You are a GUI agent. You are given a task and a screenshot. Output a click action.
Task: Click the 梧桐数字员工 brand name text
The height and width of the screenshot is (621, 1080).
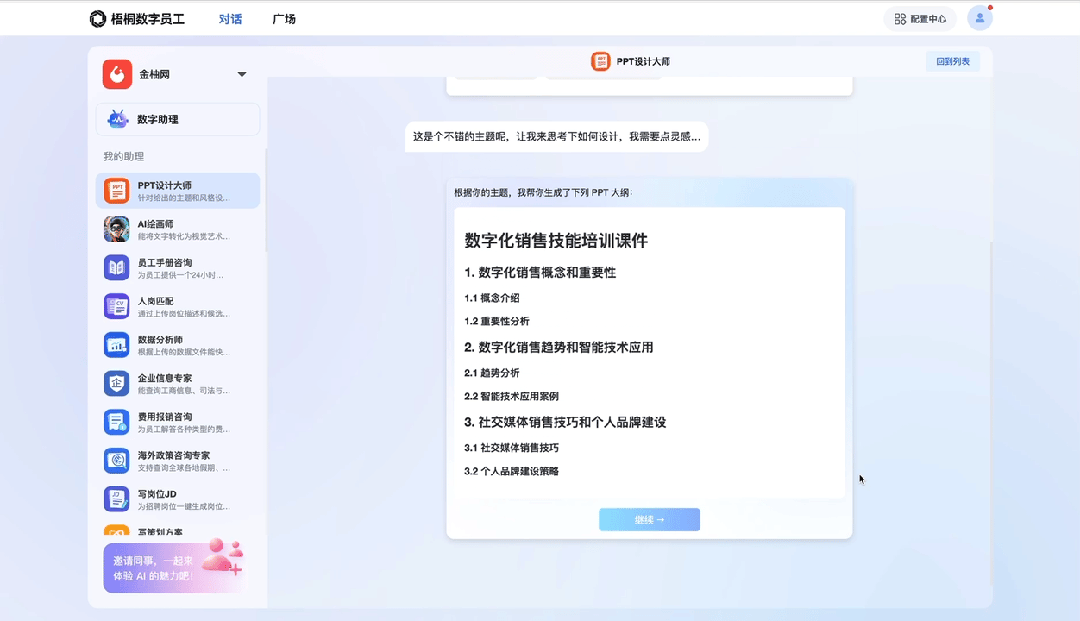(147, 19)
